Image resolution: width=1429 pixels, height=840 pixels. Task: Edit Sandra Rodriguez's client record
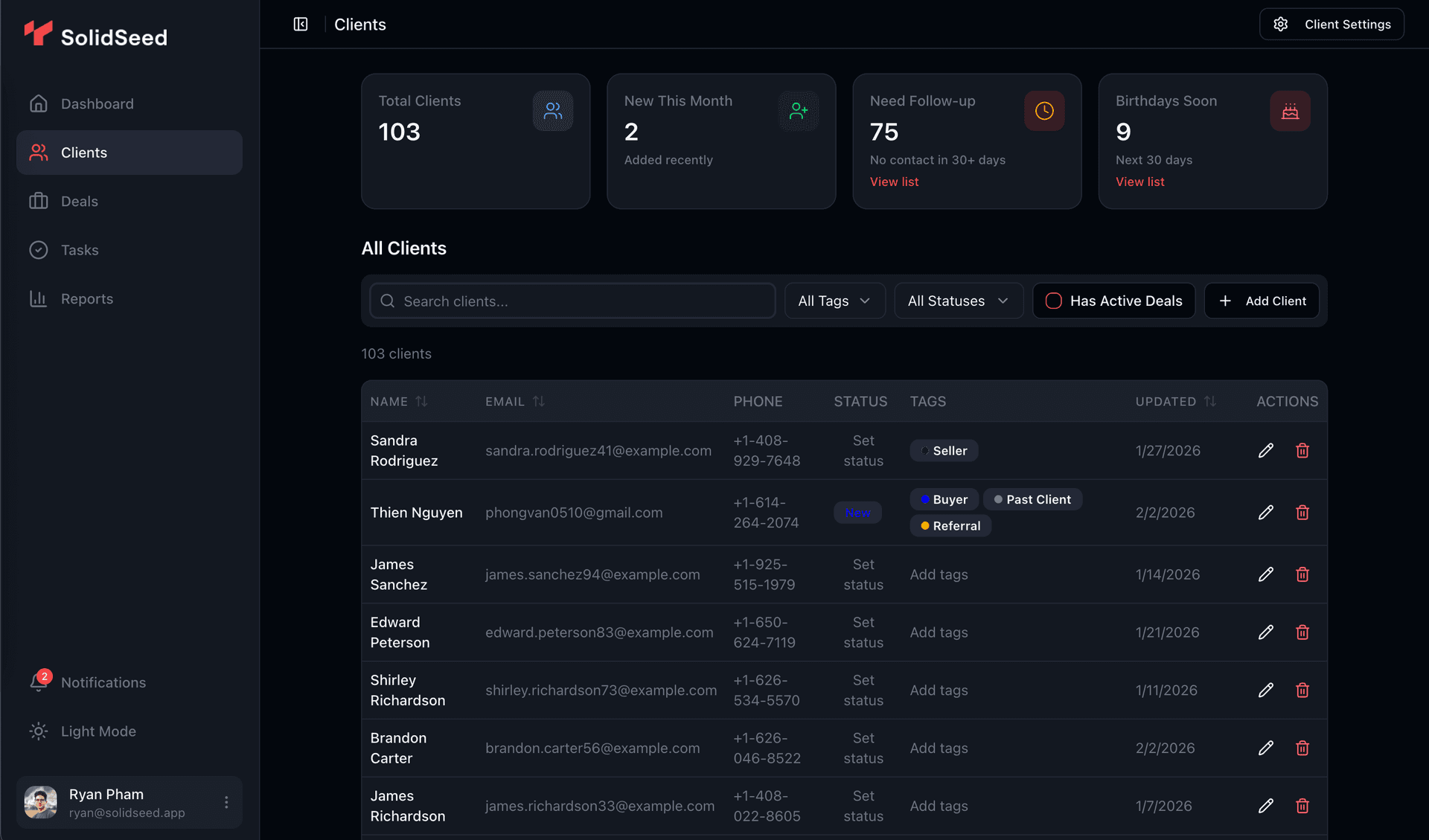click(1266, 450)
